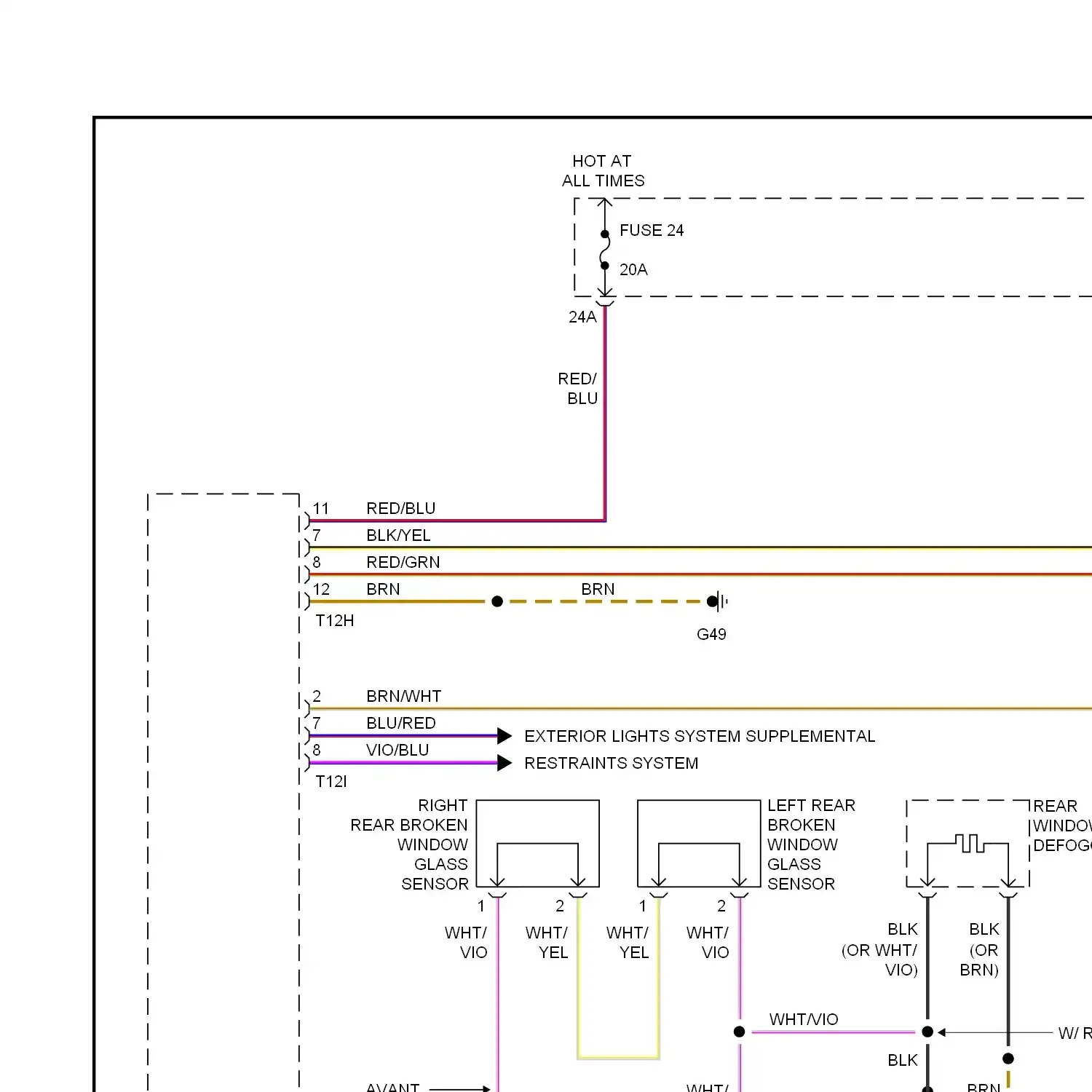Select the 'FUSE 24' label
Screen dimensions: 1092x1092
tap(652, 231)
